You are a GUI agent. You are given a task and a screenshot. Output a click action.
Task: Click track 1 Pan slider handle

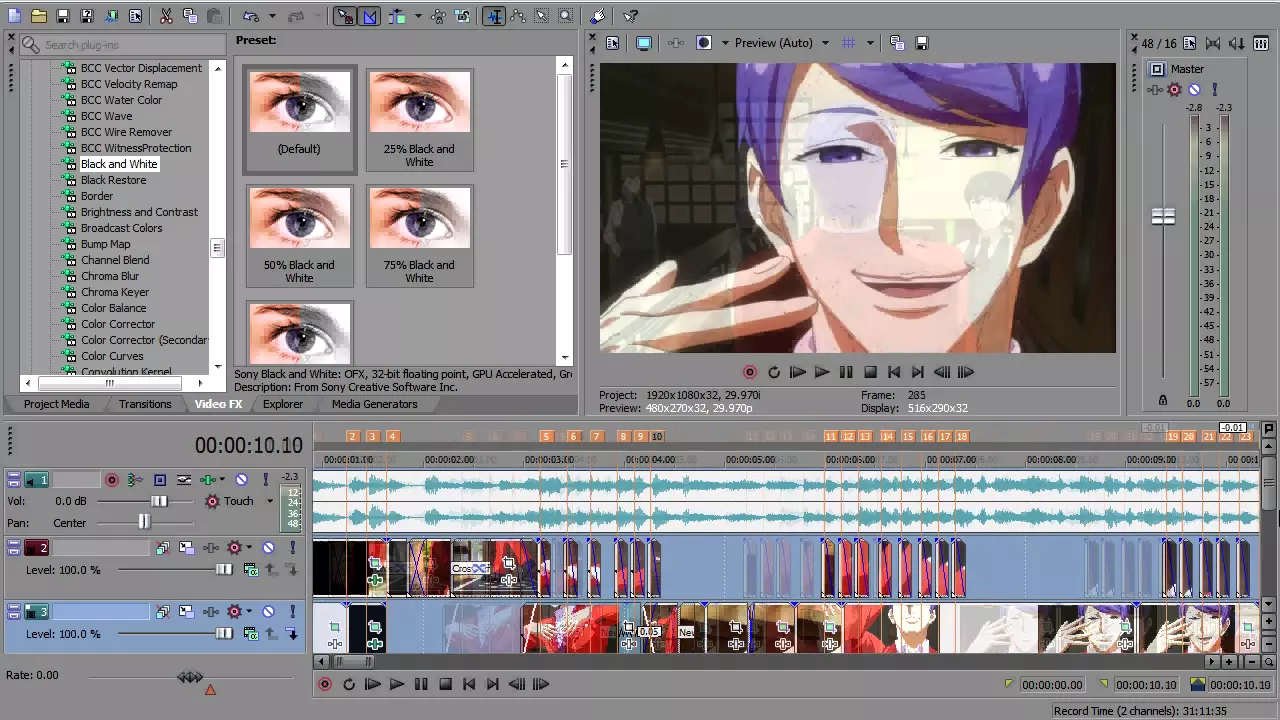point(144,522)
